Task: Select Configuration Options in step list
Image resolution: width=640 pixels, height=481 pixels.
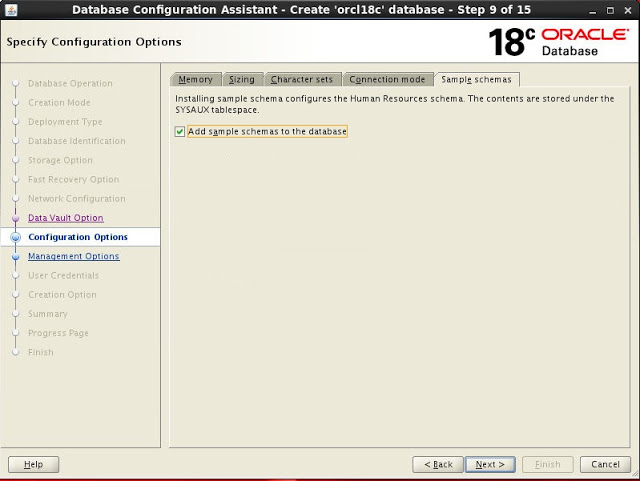Action: (78, 237)
